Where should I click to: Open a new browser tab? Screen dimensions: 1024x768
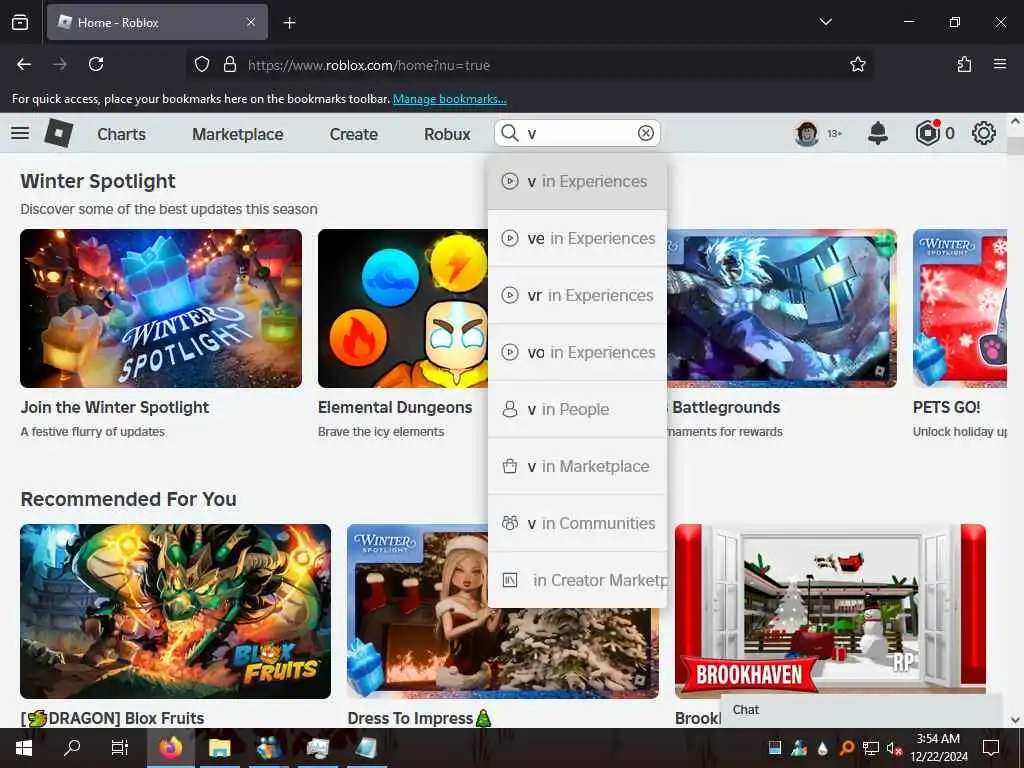coord(289,23)
